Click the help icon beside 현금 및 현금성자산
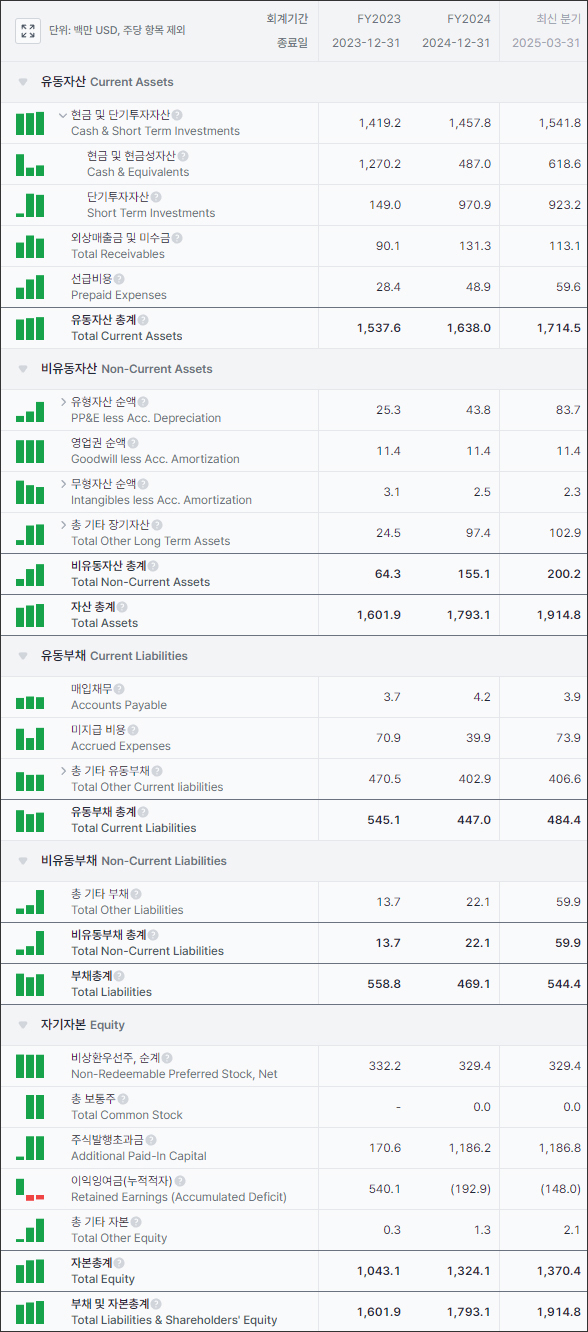The image size is (588, 1332). point(183,156)
